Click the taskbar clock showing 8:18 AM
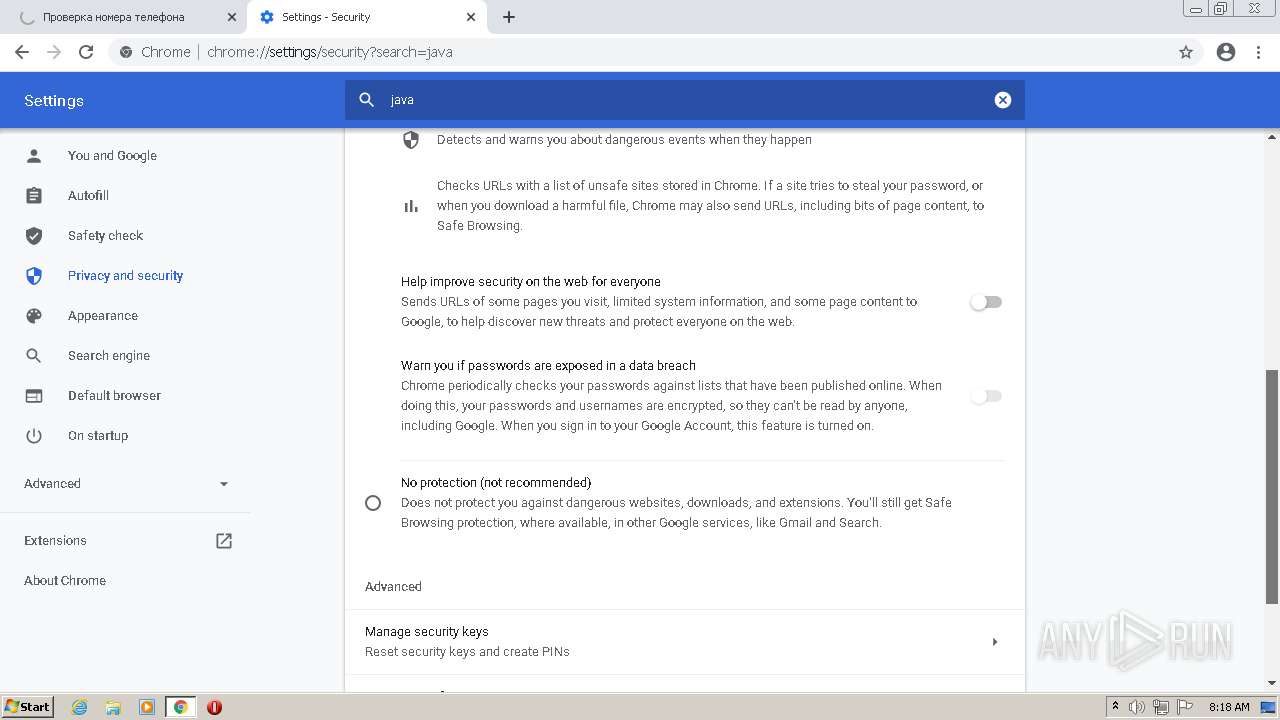This screenshot has width=1280, height=720. pyautogui.click(x=1228, y=707)
